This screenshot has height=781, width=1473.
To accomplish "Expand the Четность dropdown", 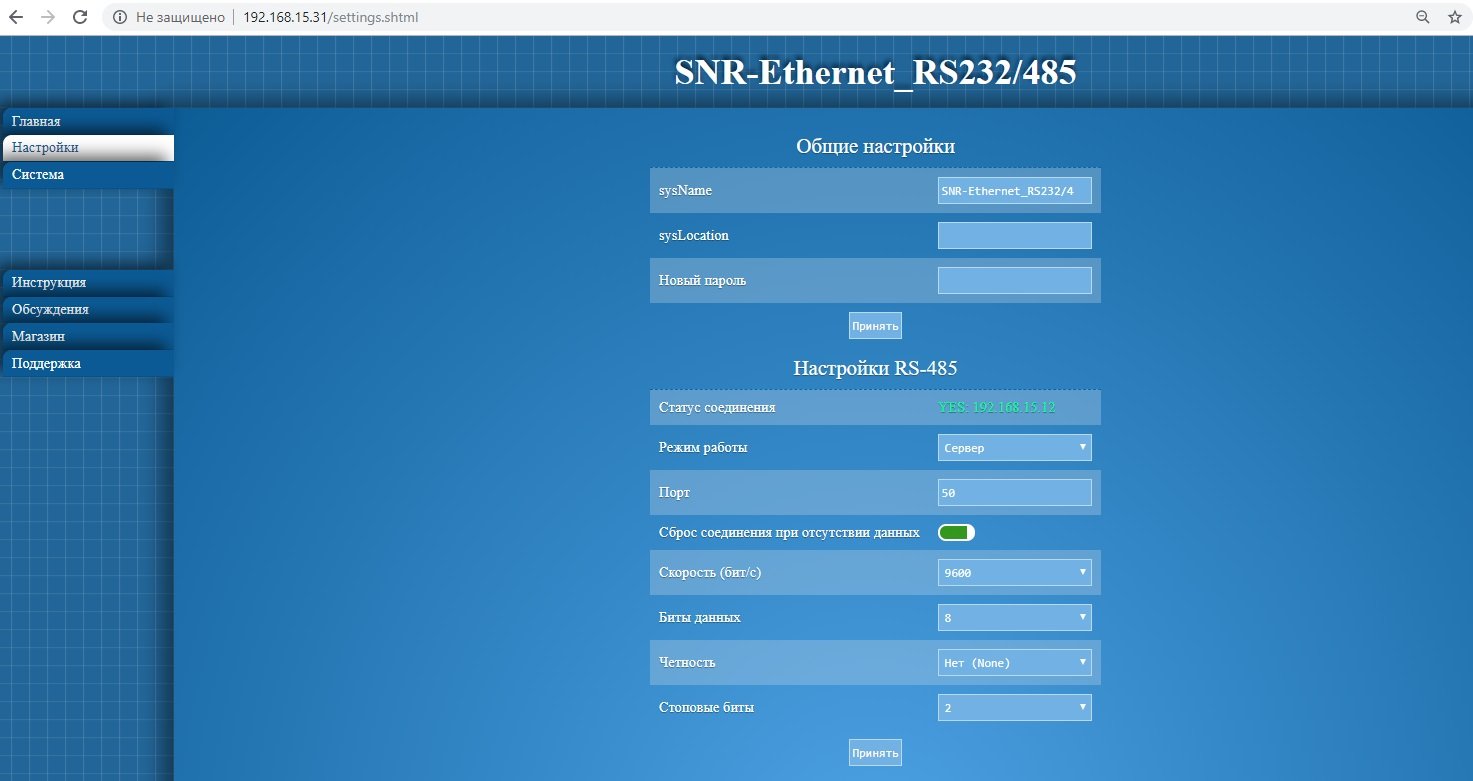I will coord(1014,663).
